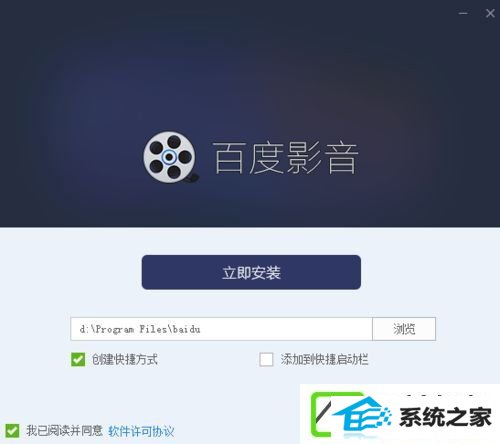Enable 添加到快捷启动栏 empty checkbox
Screen dimensions: 500x444
pyautogui.click(x=266, y=359)
